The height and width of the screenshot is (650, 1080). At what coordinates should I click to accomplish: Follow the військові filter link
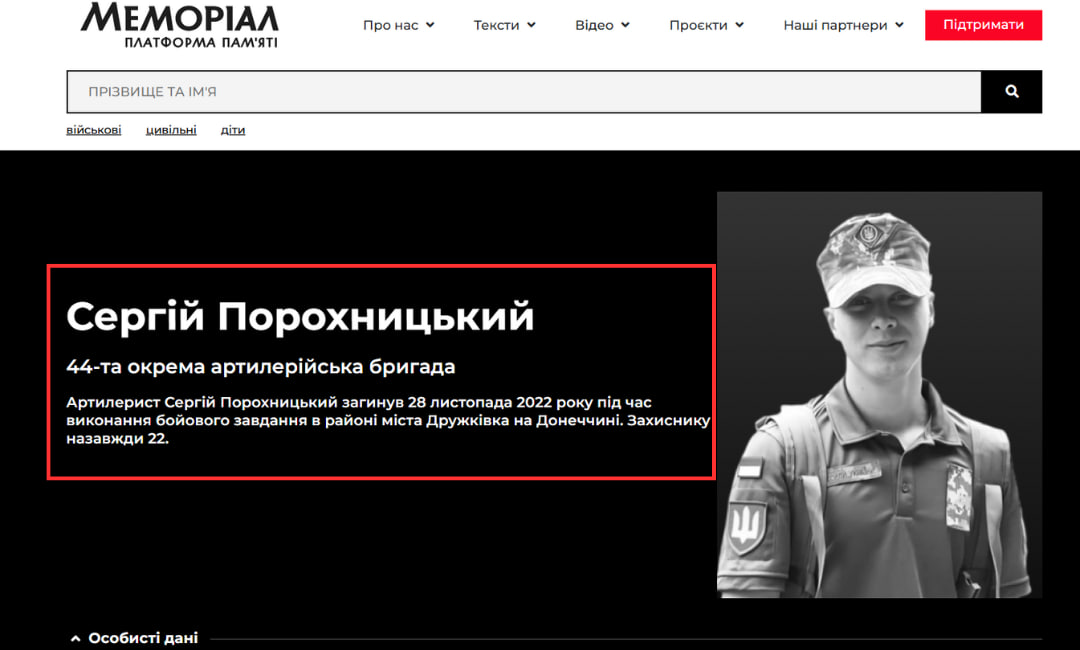[94, 129]
